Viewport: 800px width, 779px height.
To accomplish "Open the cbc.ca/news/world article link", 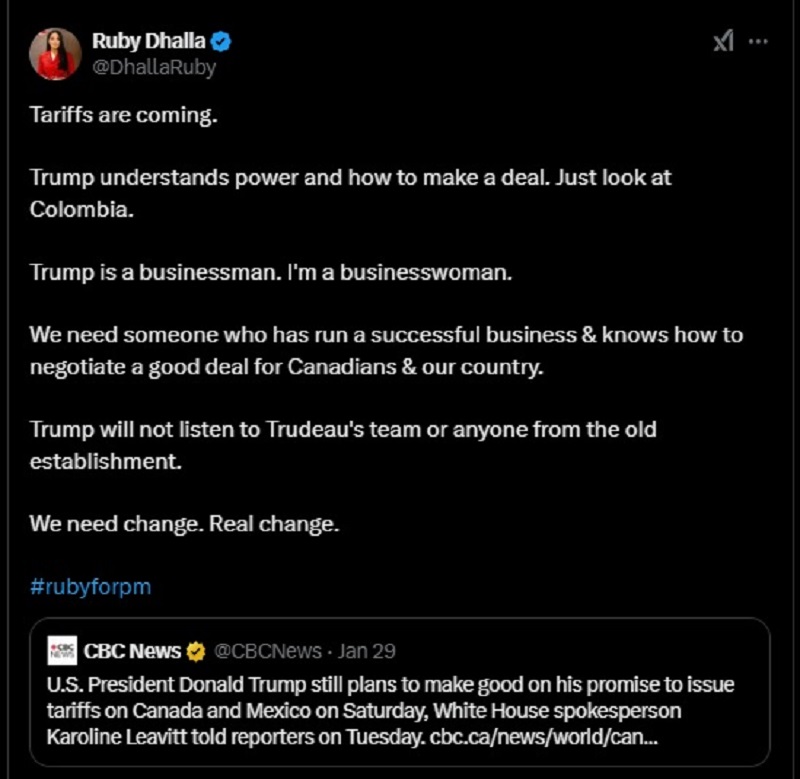I will tap(545, 737).
